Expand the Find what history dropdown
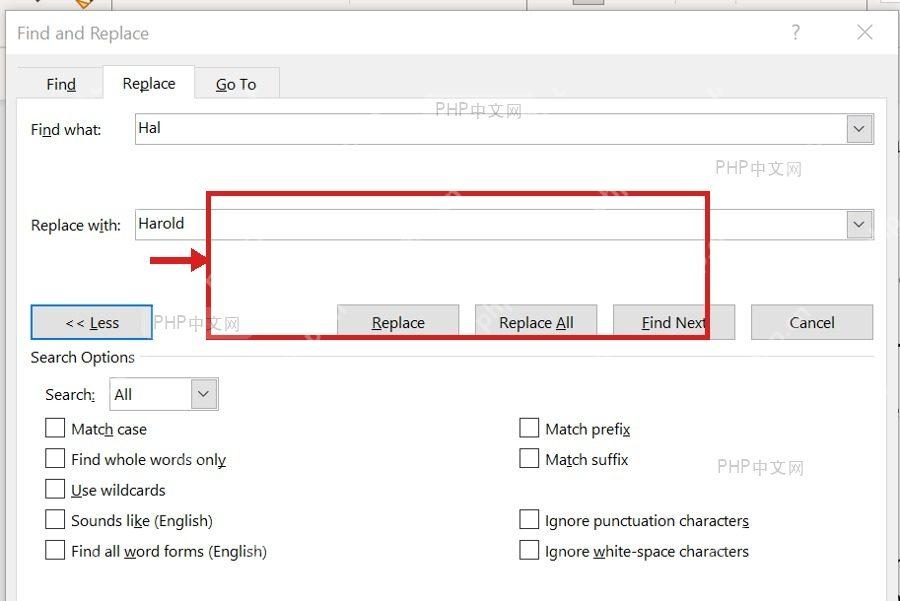The image size is (900, 601). [859, 129]
